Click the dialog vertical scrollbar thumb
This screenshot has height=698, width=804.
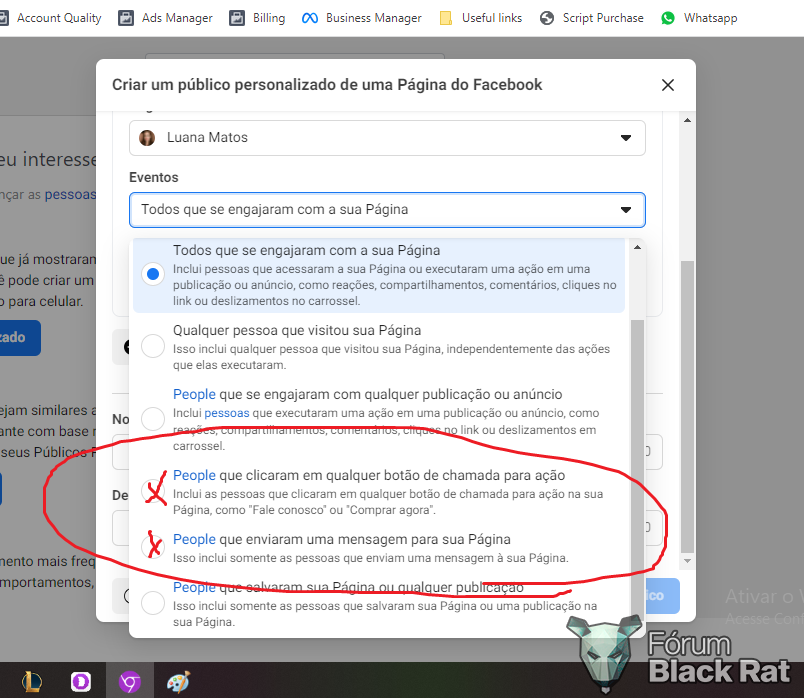tap(688, 406)
